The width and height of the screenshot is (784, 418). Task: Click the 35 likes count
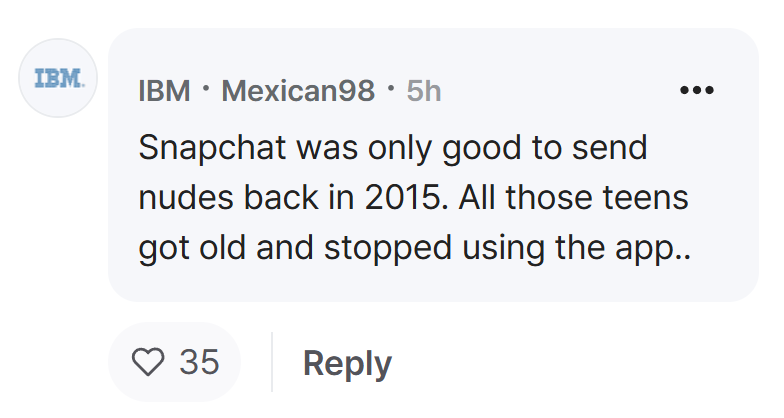(200, 362)
